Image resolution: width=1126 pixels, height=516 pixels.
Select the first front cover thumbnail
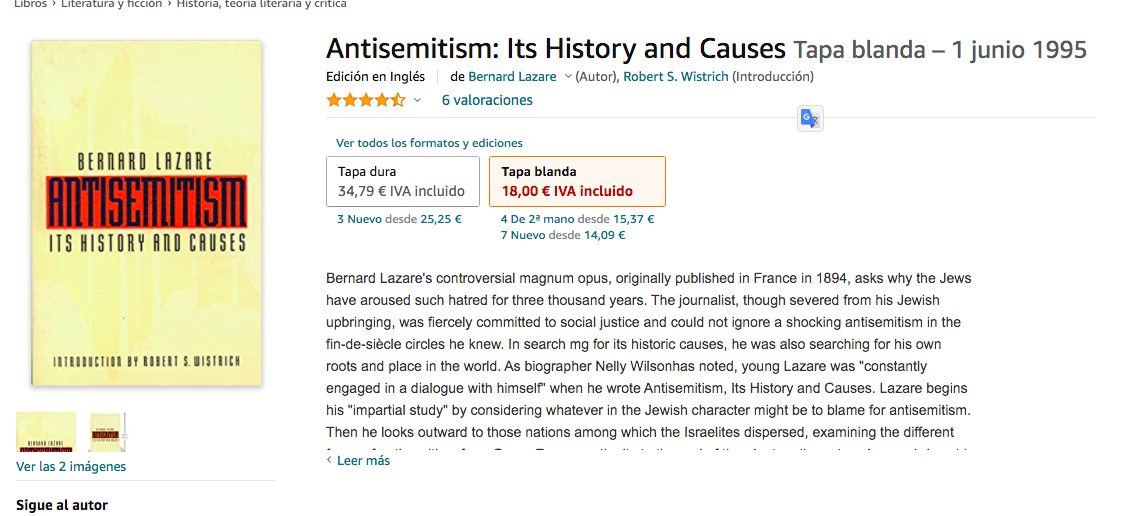pos(46,432)
